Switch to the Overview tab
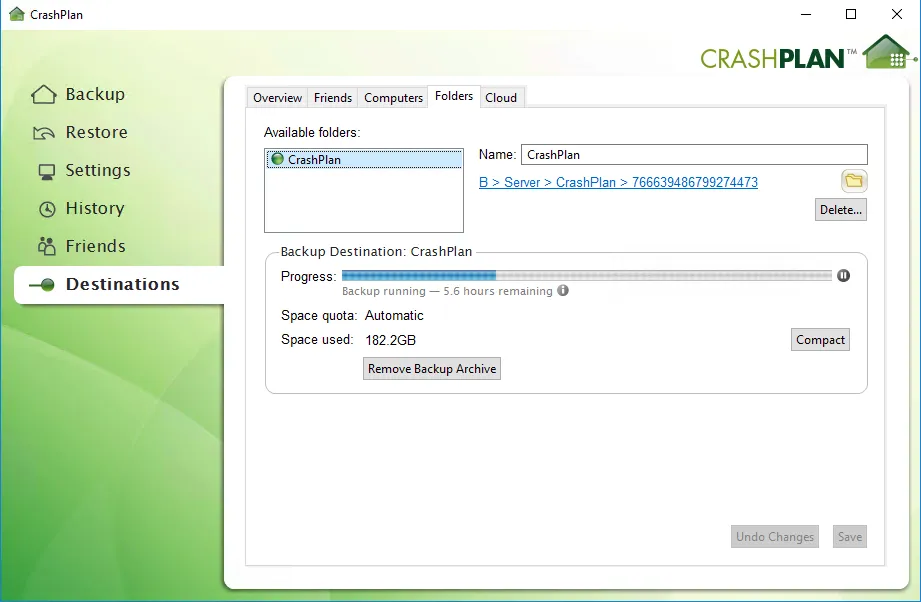 (x=276, y=97)
